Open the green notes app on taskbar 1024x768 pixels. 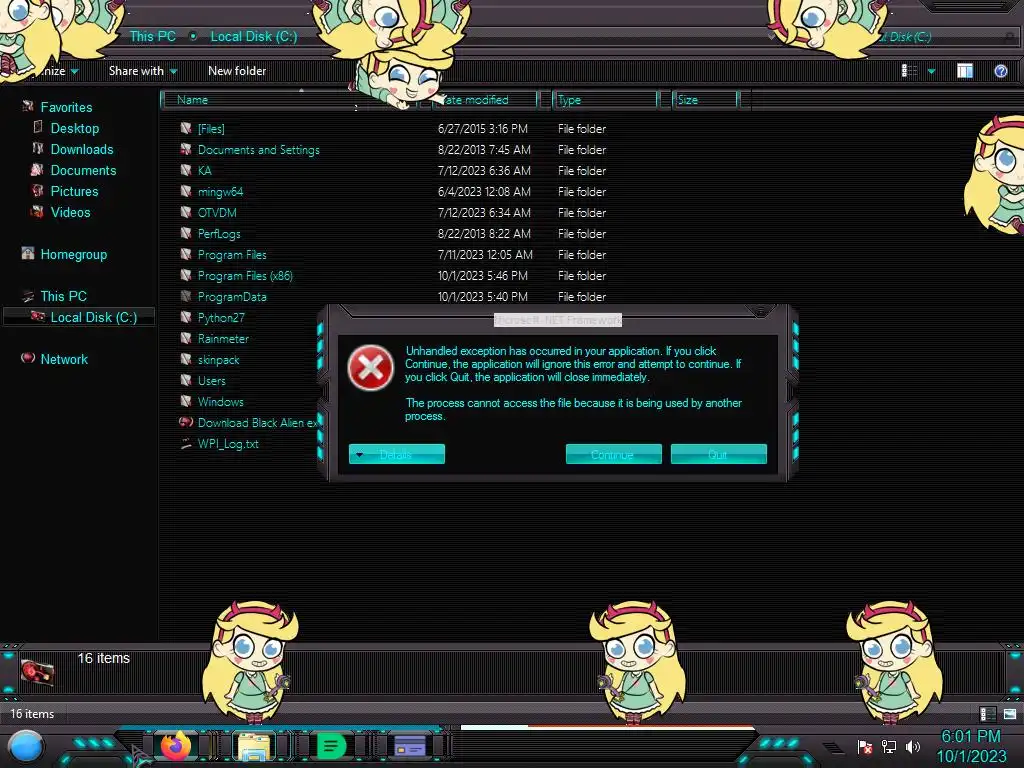pos(331,746)
